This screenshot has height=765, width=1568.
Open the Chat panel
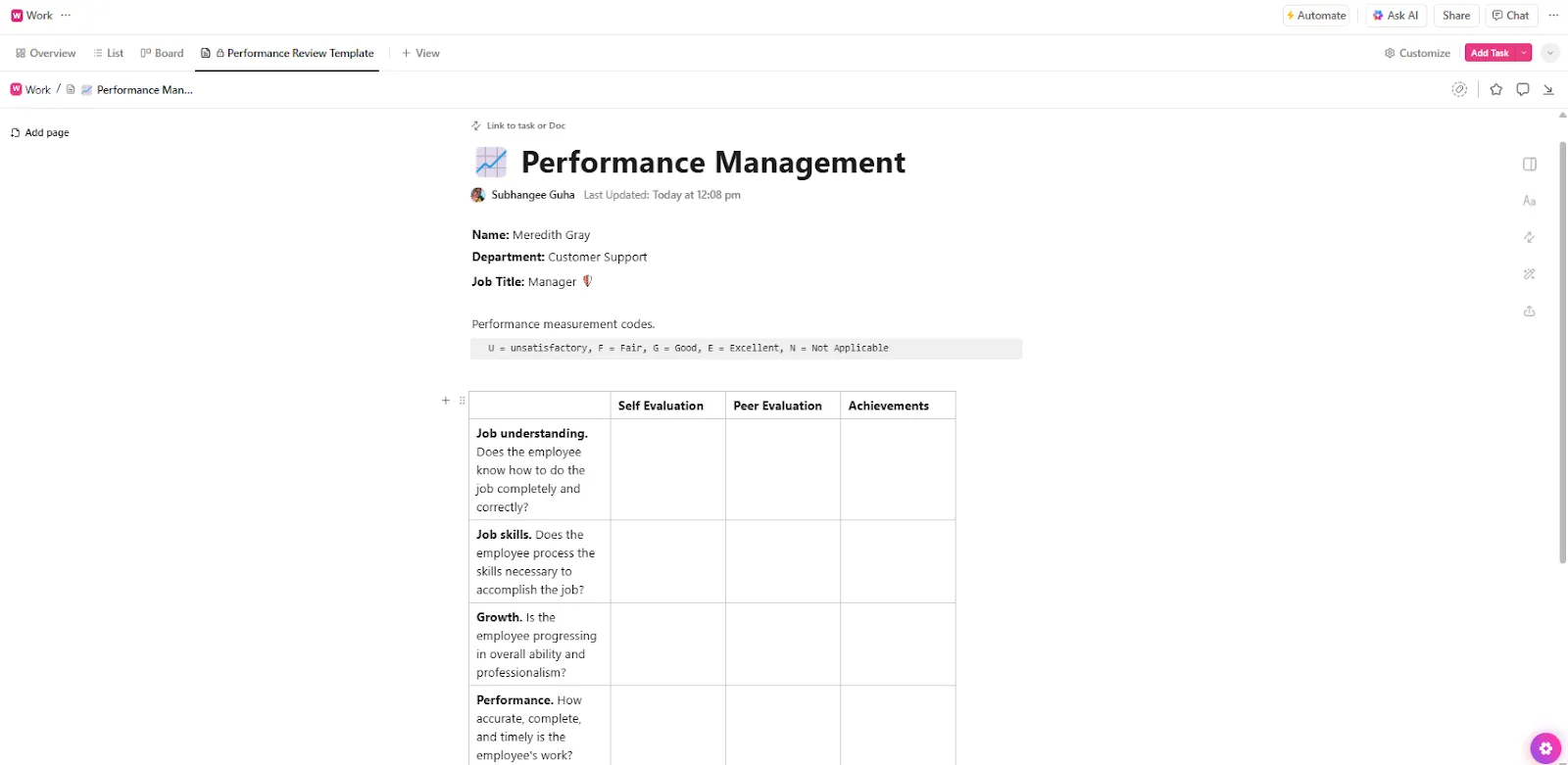1510,16
